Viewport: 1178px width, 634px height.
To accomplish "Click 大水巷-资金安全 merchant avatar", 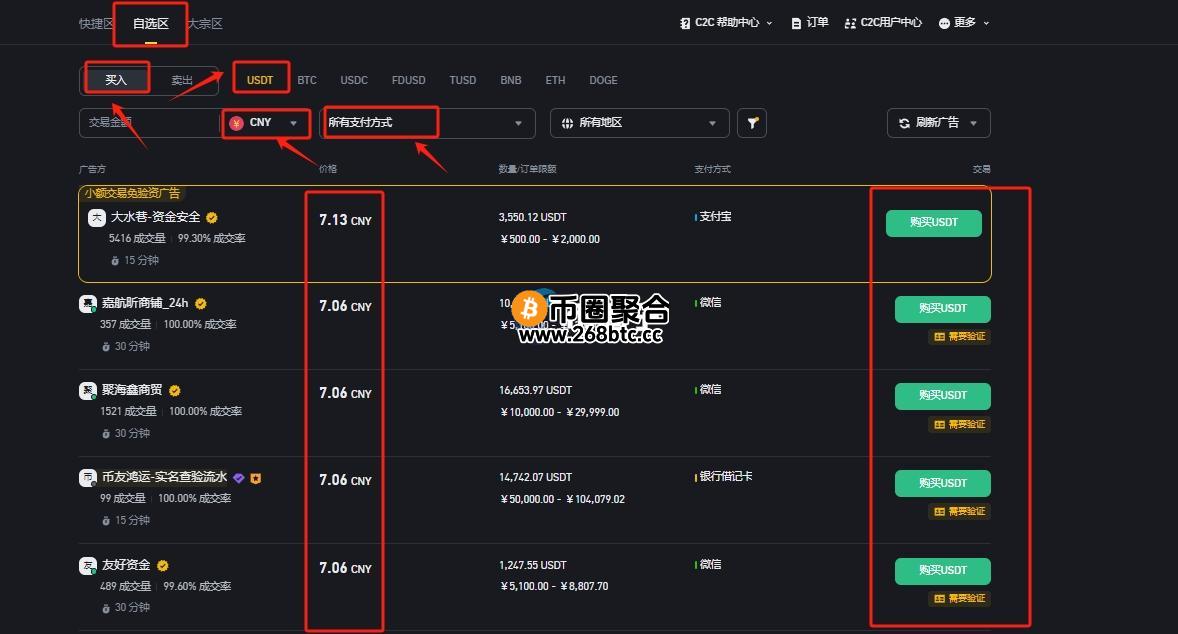I will pyautogui.click(x=96, y=217).
